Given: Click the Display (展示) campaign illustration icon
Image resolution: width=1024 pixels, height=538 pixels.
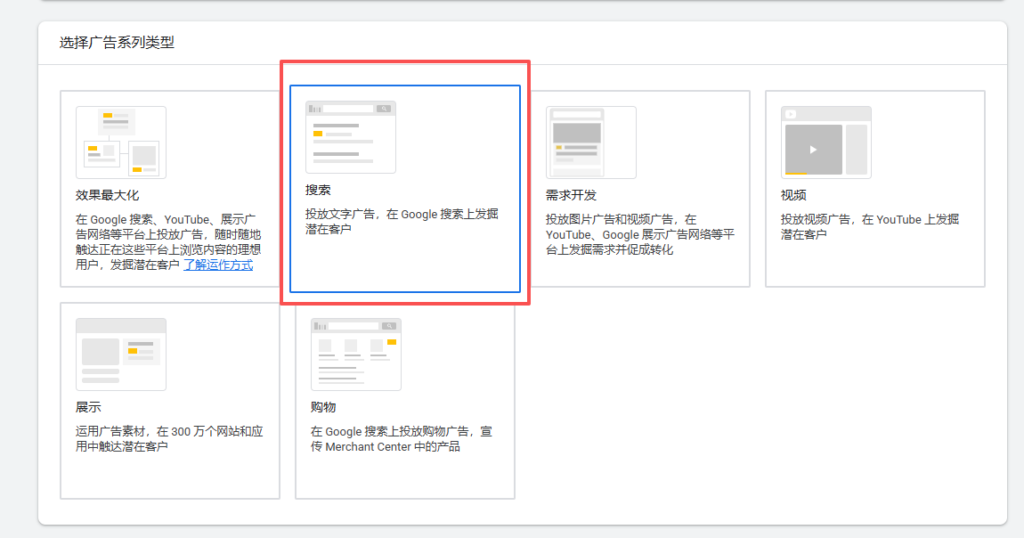Looking at the screenshot, I should tap(121, 354).
